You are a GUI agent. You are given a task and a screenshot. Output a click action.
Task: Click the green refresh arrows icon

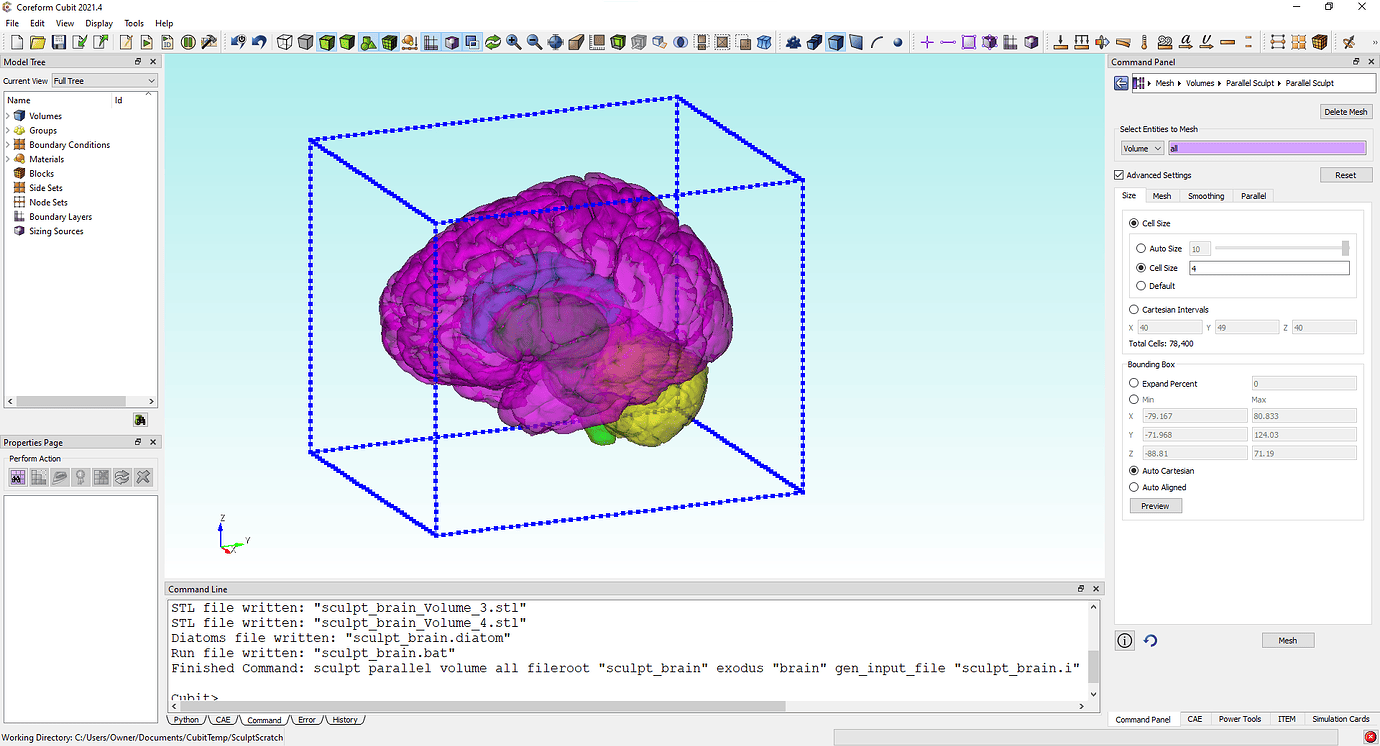(492, 42)
